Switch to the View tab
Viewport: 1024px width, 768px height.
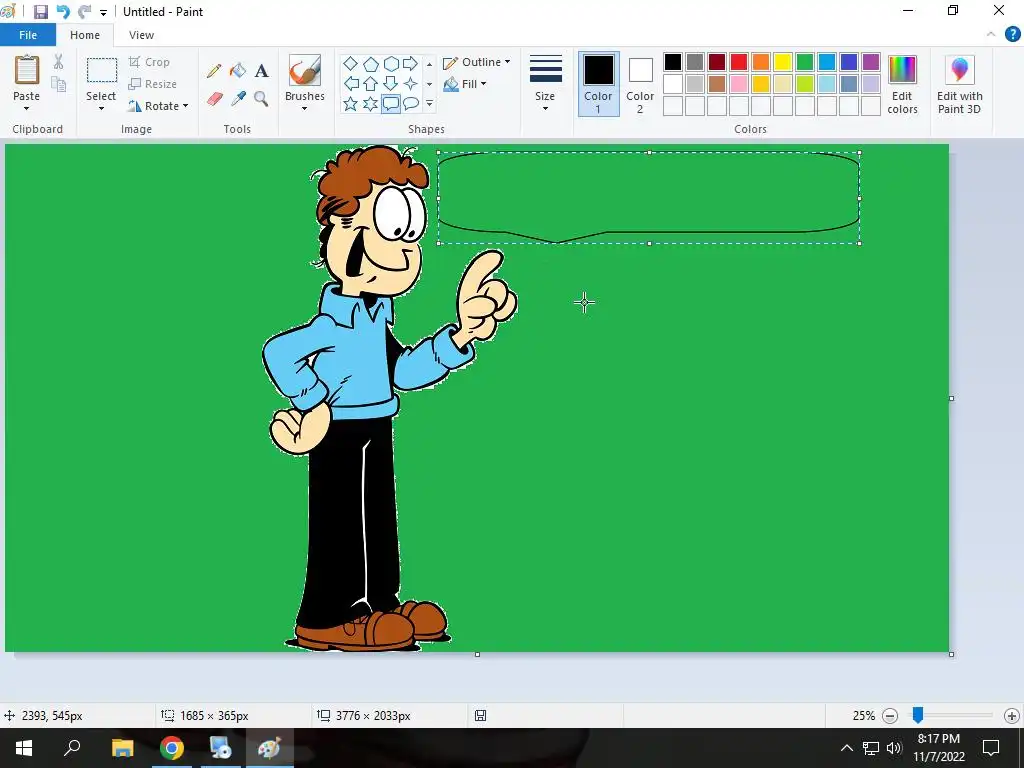141,35
